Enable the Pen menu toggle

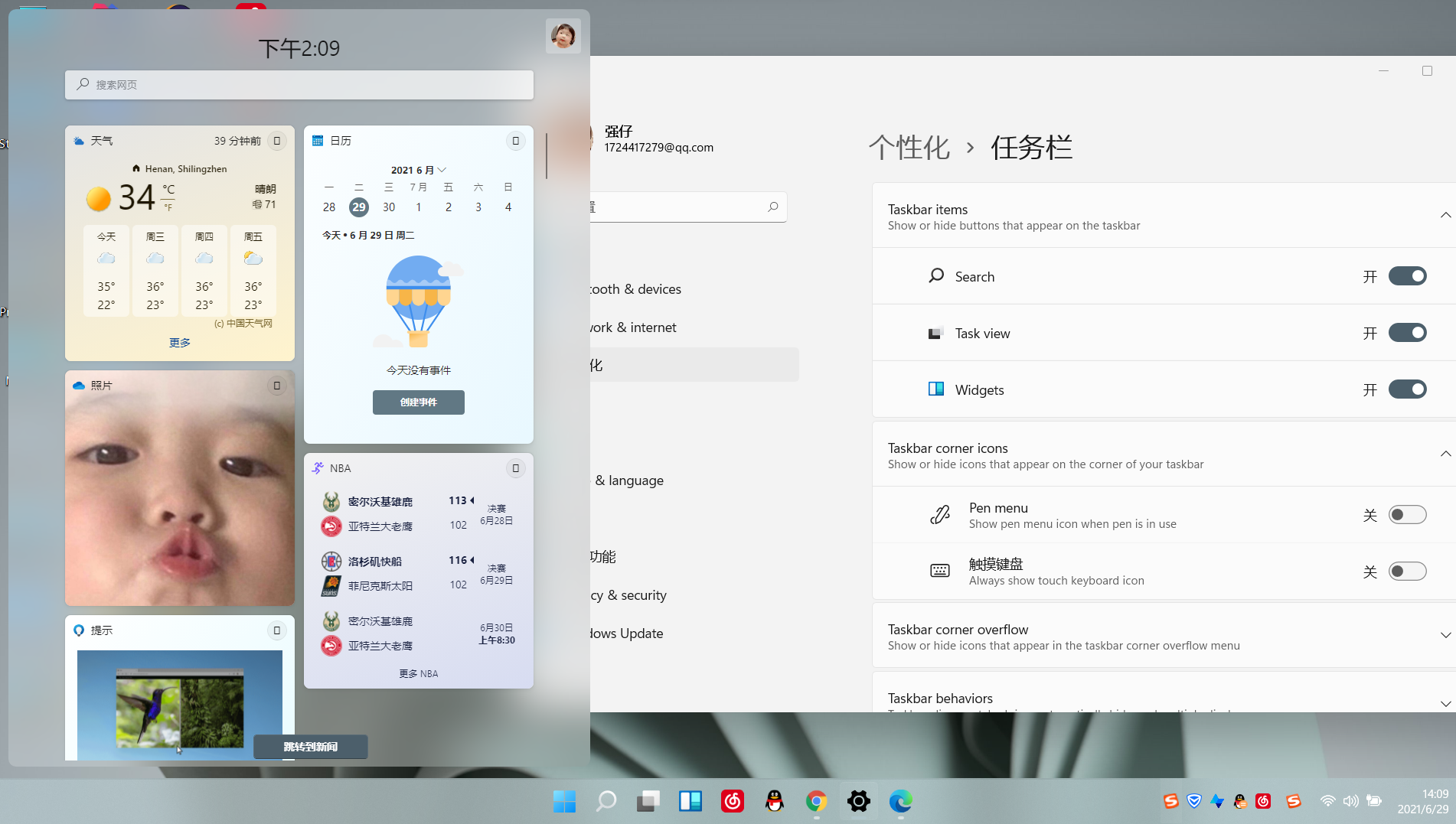pos(1407,515)
